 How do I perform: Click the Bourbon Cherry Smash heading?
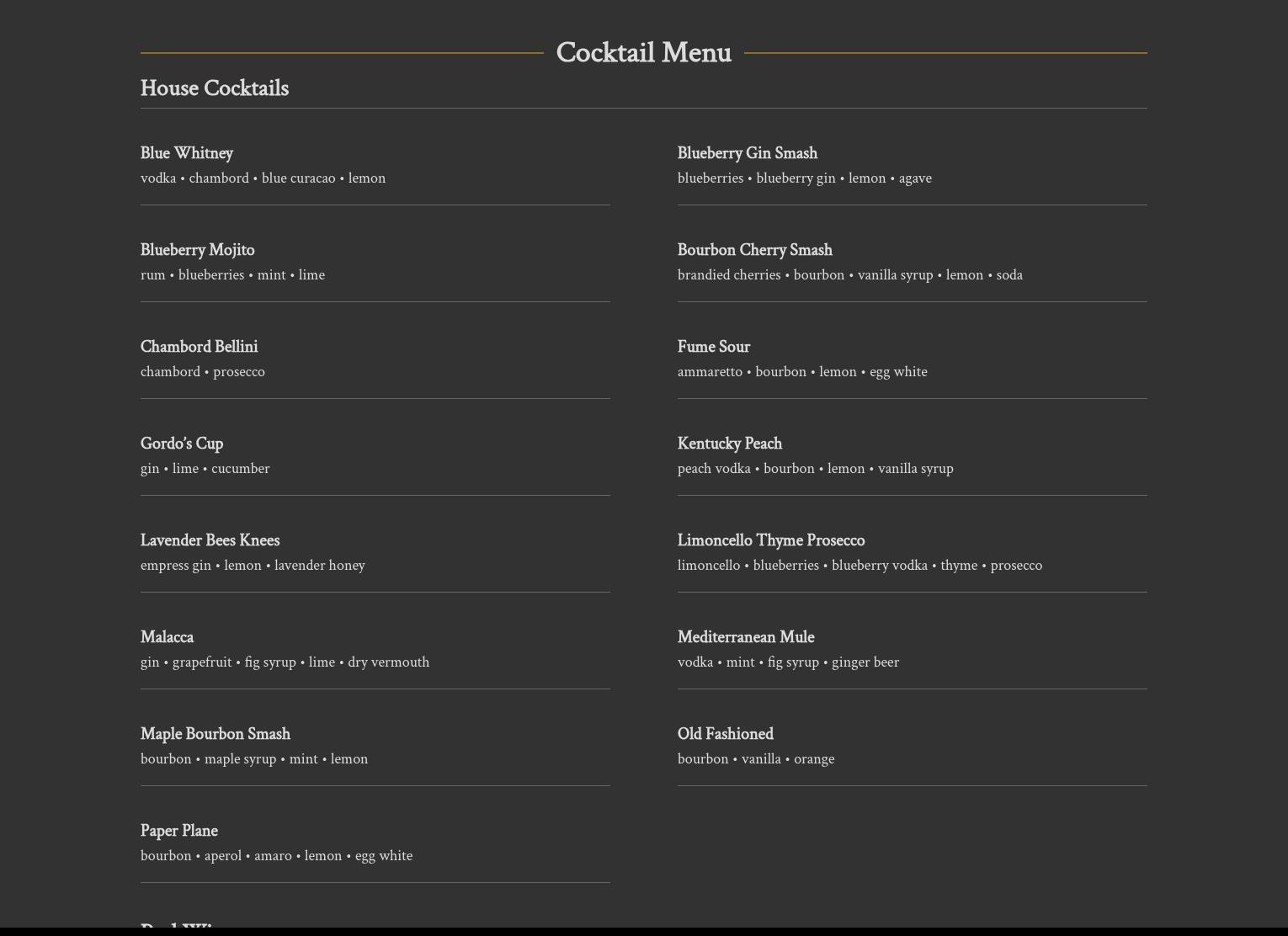pyautogui.click(x=755, y=250)
